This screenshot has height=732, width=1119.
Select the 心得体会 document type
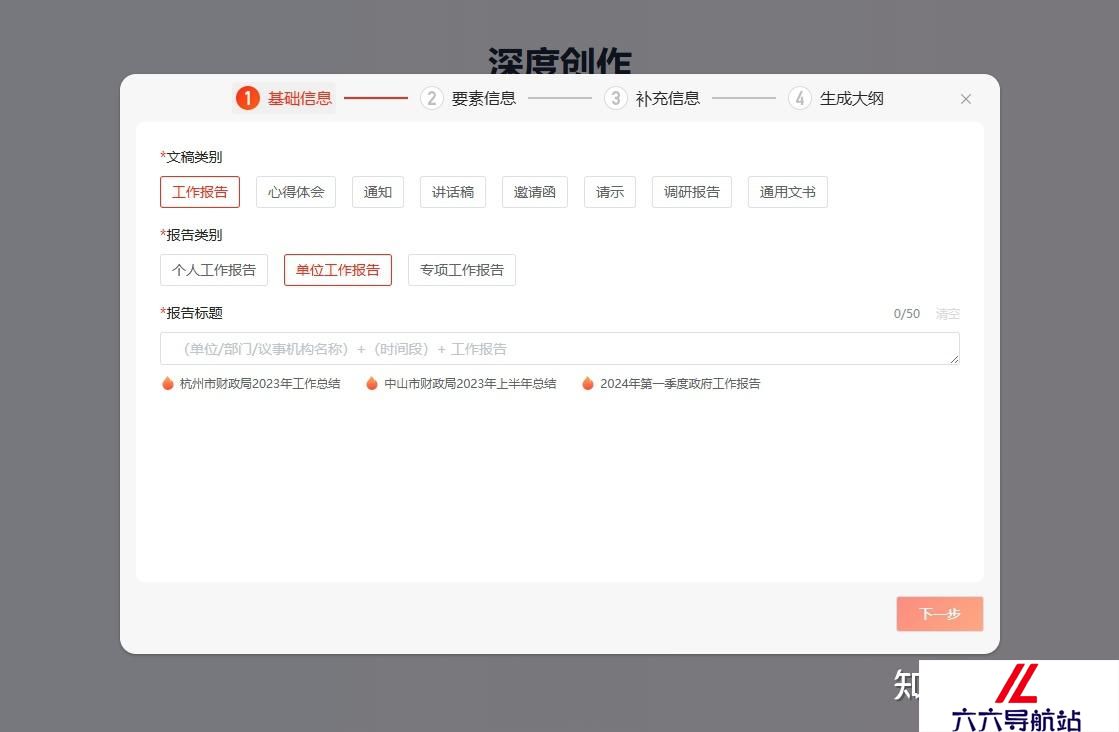(x=296, y=192)
